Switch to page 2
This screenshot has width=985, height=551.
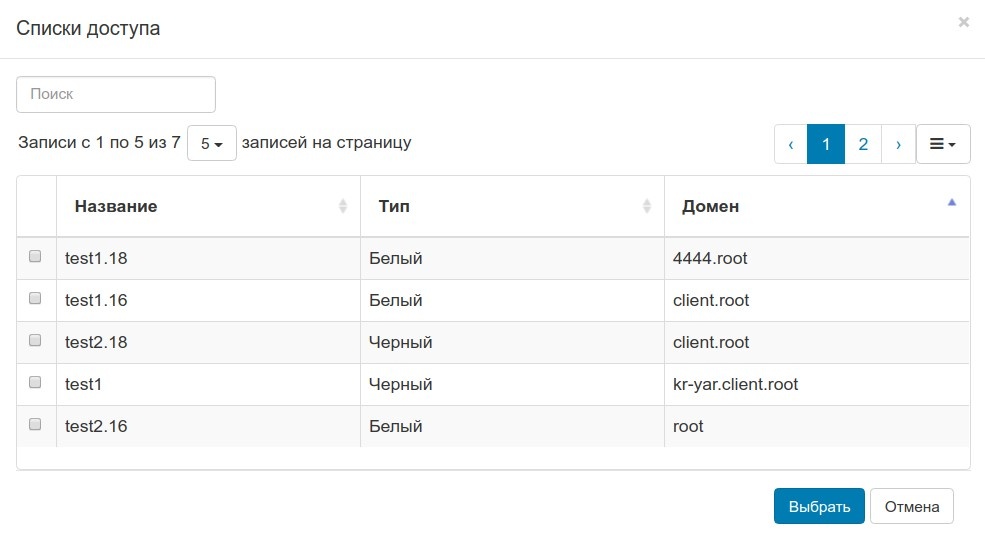[x=862, y=144]
